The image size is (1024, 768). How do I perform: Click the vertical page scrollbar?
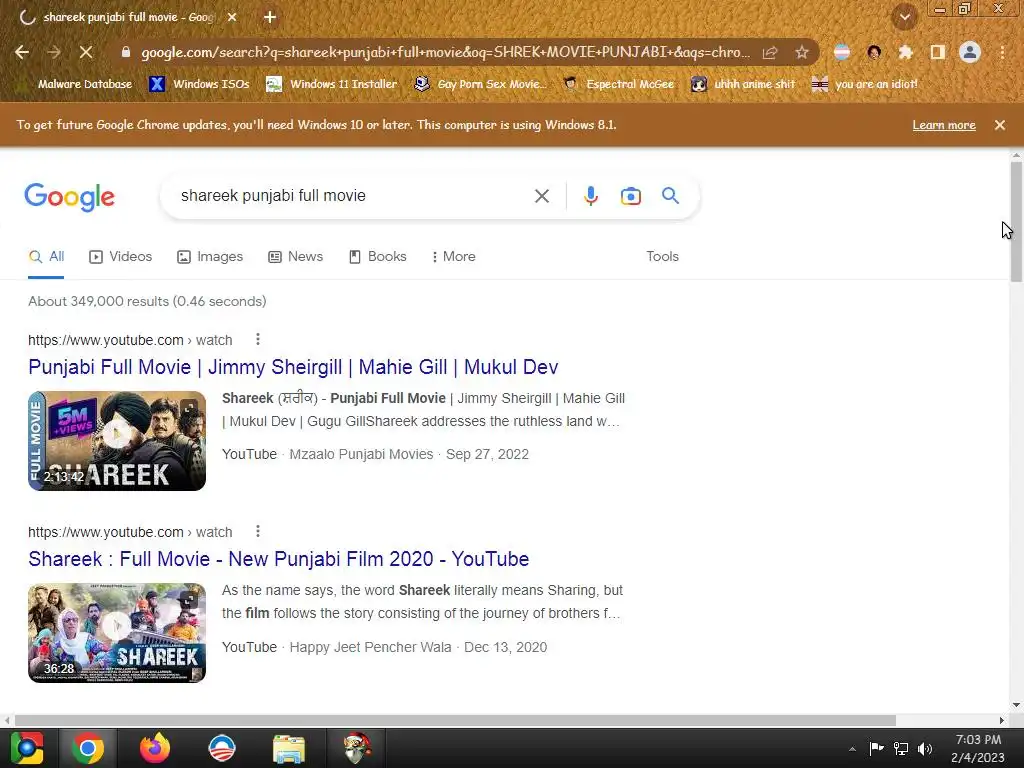[1016, 222]
